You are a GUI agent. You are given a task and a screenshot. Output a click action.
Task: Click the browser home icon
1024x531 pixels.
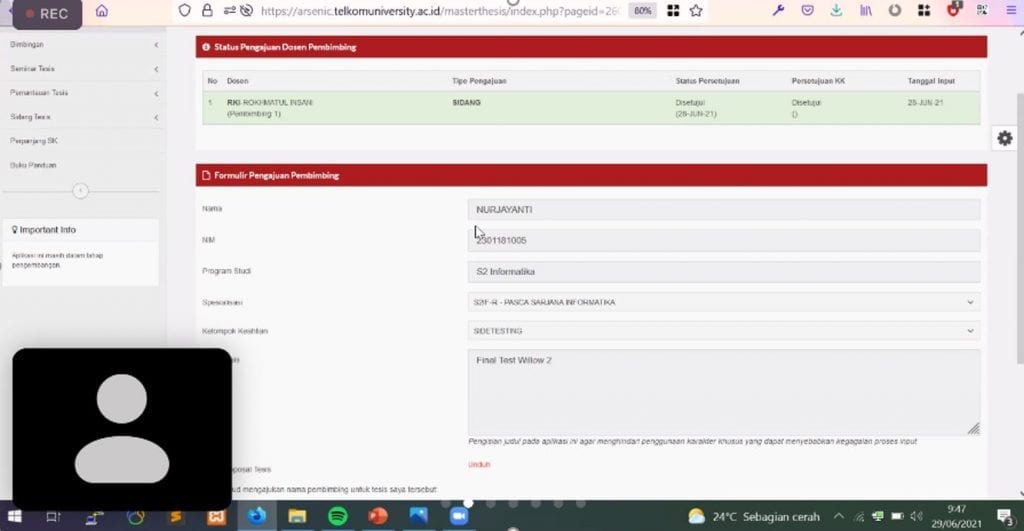click(101, 11)
